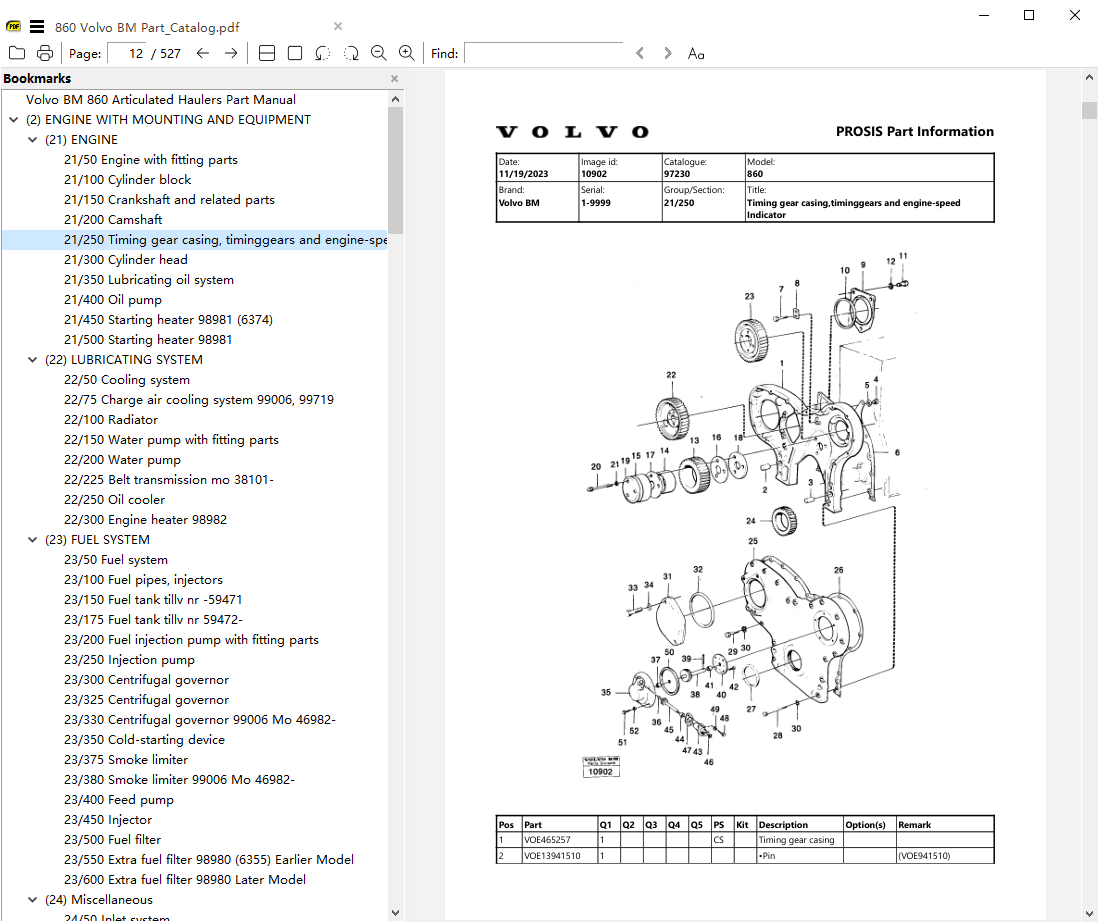Click the PDF application icon
Viewport: 1099px width, 923px height.
tap(13, 27)
